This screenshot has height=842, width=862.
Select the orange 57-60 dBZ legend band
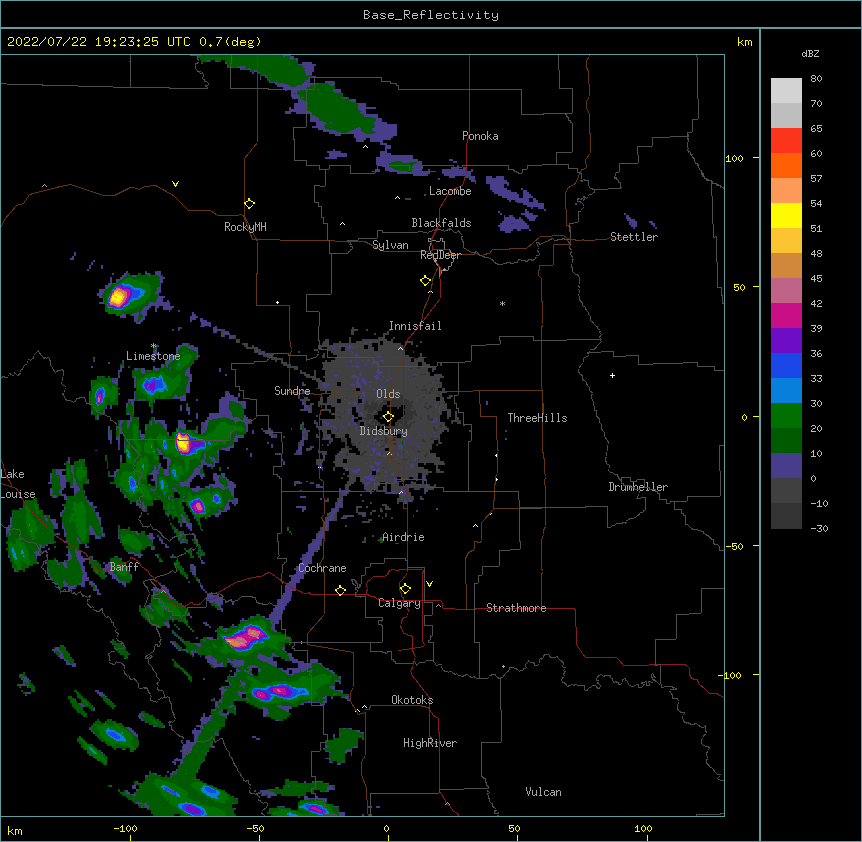pyautogui.click(x=786, y=165)
